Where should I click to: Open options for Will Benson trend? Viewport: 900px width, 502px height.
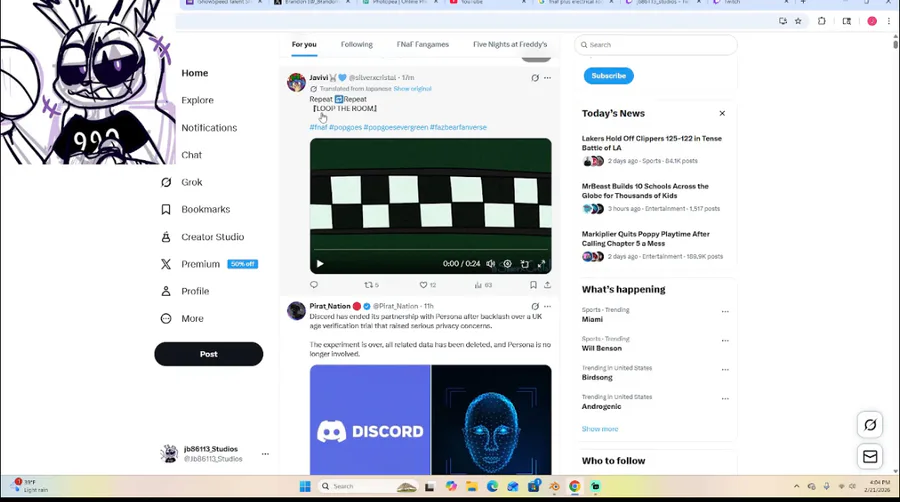725,341
